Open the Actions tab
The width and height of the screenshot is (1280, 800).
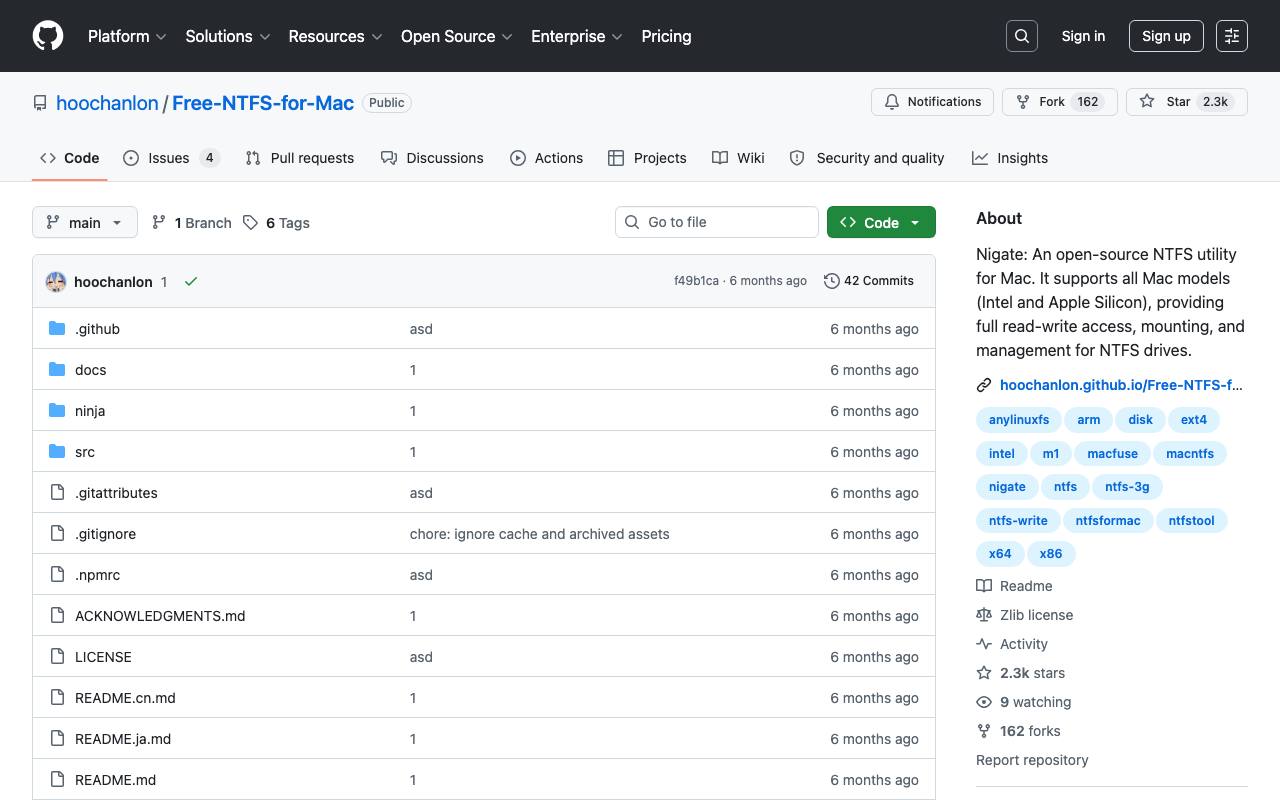(546, 158)
